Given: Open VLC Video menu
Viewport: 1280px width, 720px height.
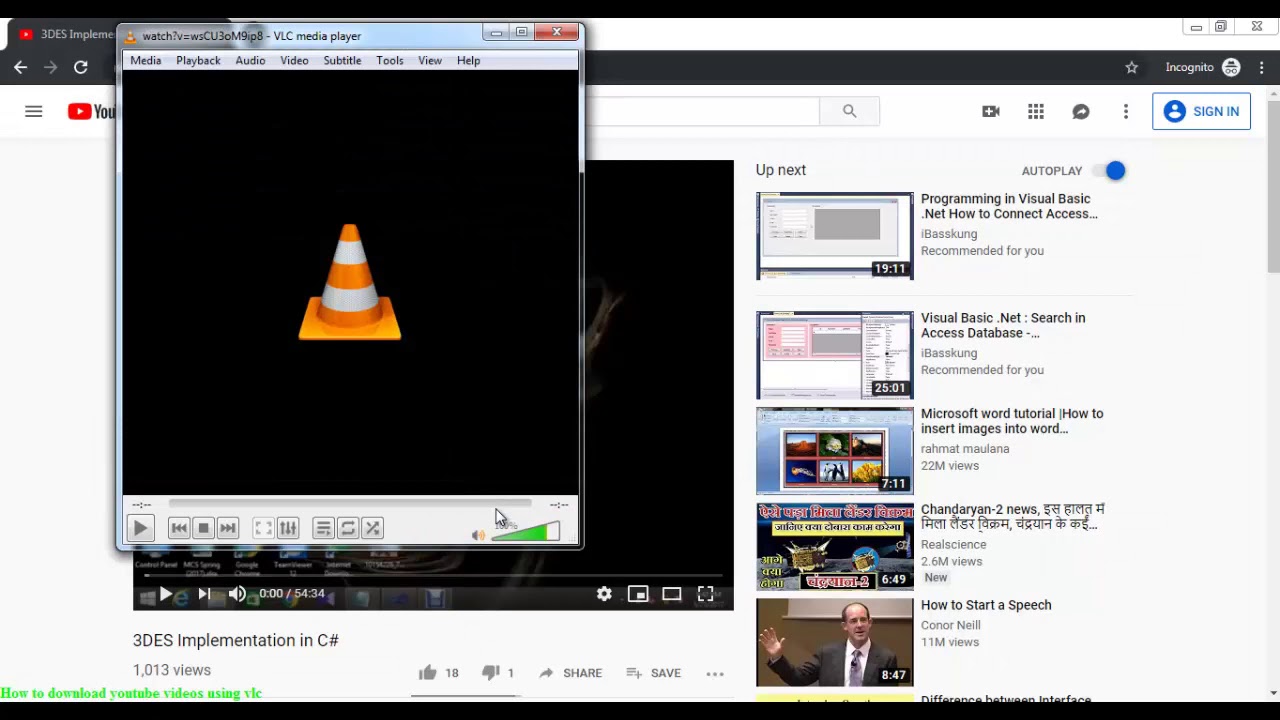Looking at the screenshot, I should point(294,60).
